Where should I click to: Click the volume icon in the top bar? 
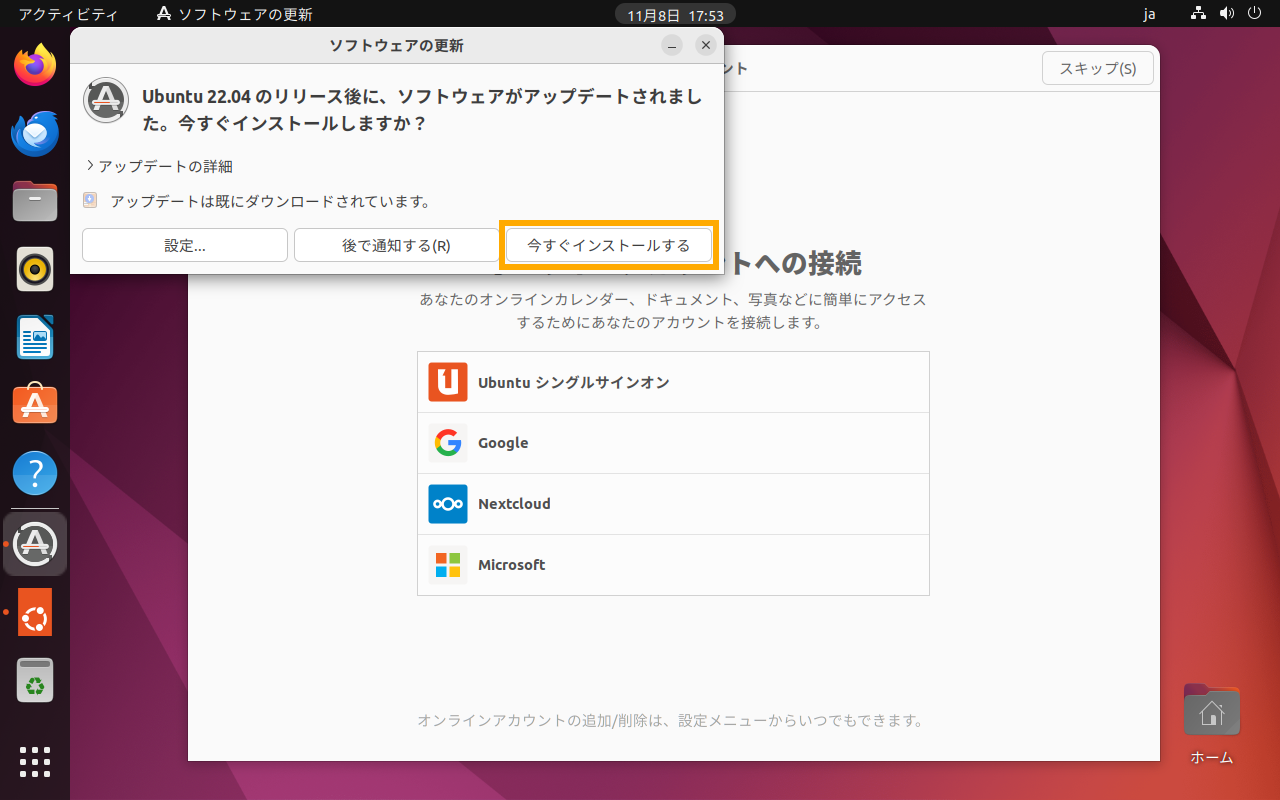1227,14
